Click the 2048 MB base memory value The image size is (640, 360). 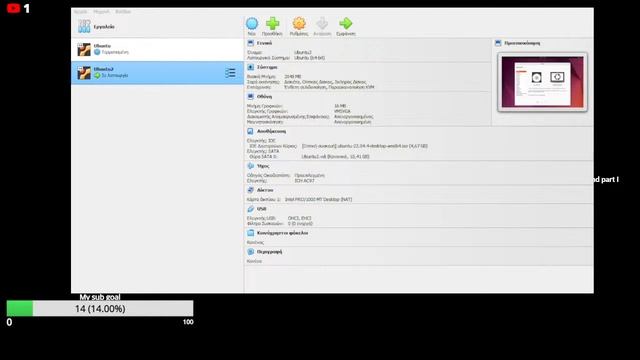293,76
